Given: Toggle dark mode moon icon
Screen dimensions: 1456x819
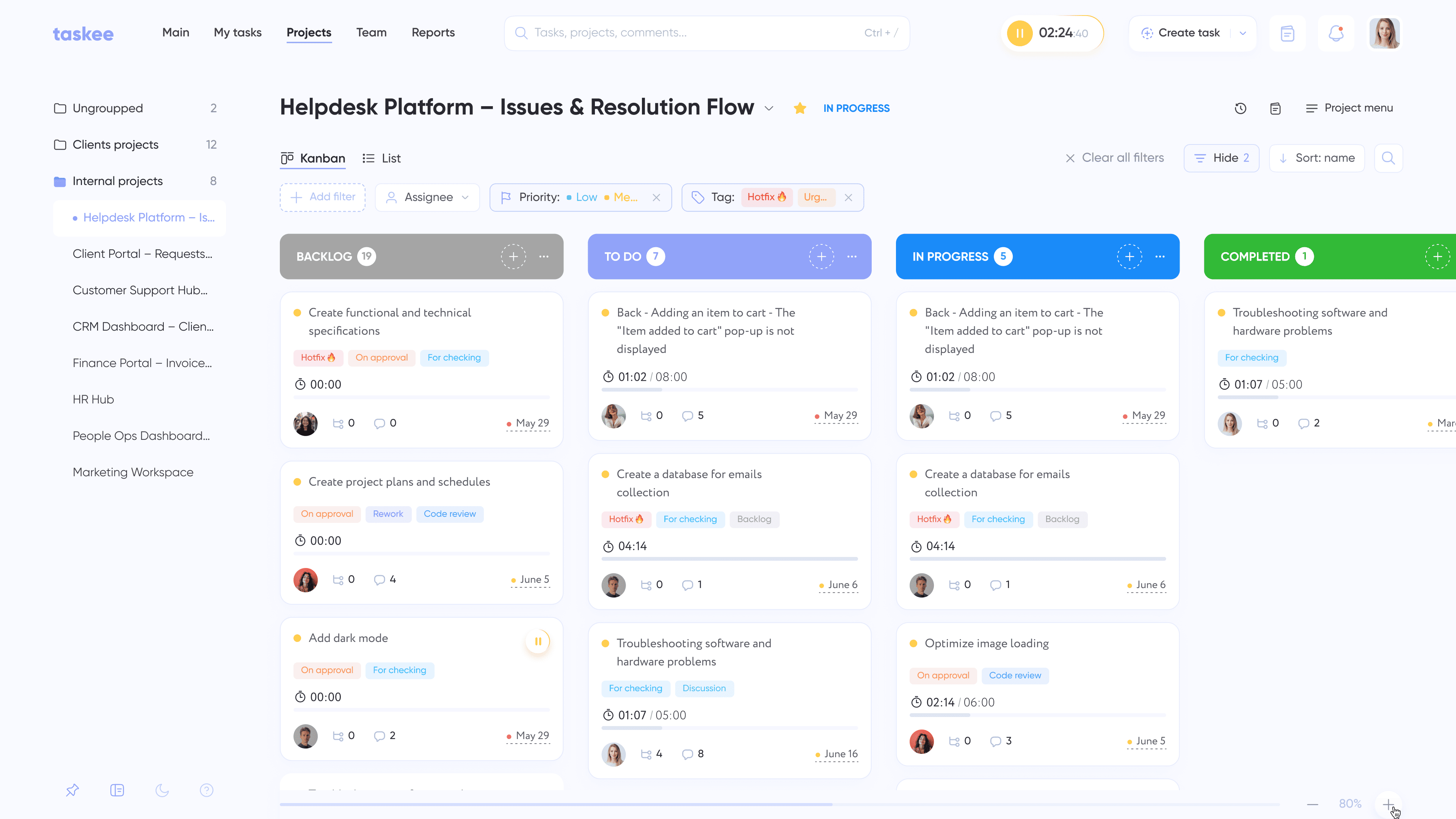Looking at the screenshot, I should point(162,790).
